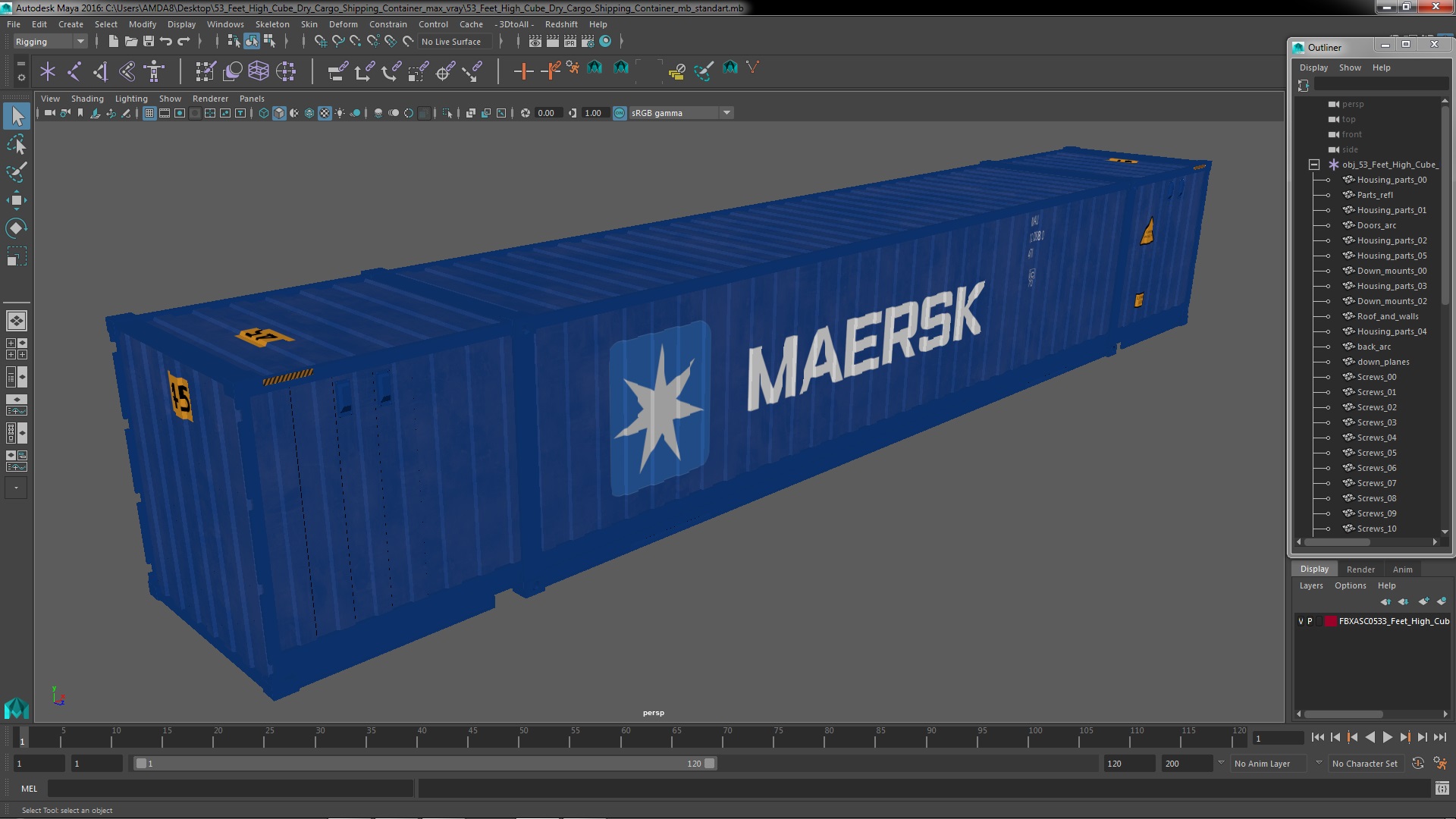
Task: Open the Render Settings clapboard gear icon
Action: (x=588, y=41)
